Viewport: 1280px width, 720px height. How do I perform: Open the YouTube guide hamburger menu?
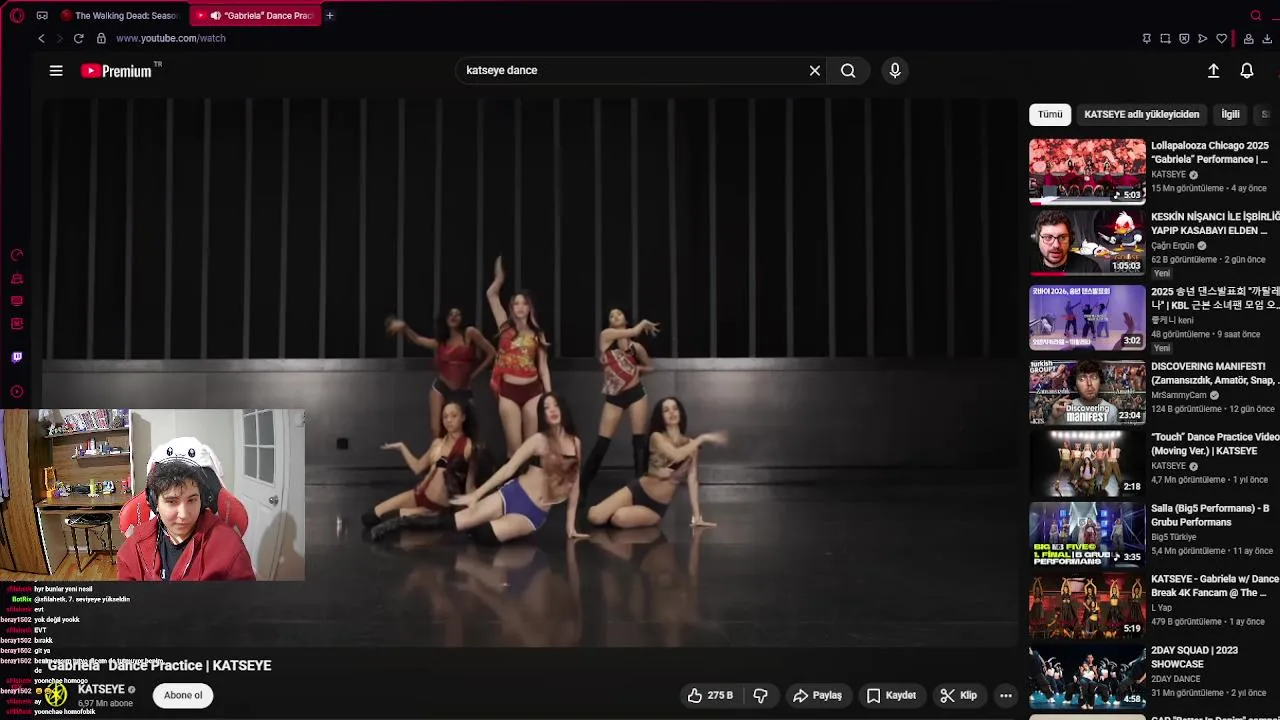click(56, 71)
